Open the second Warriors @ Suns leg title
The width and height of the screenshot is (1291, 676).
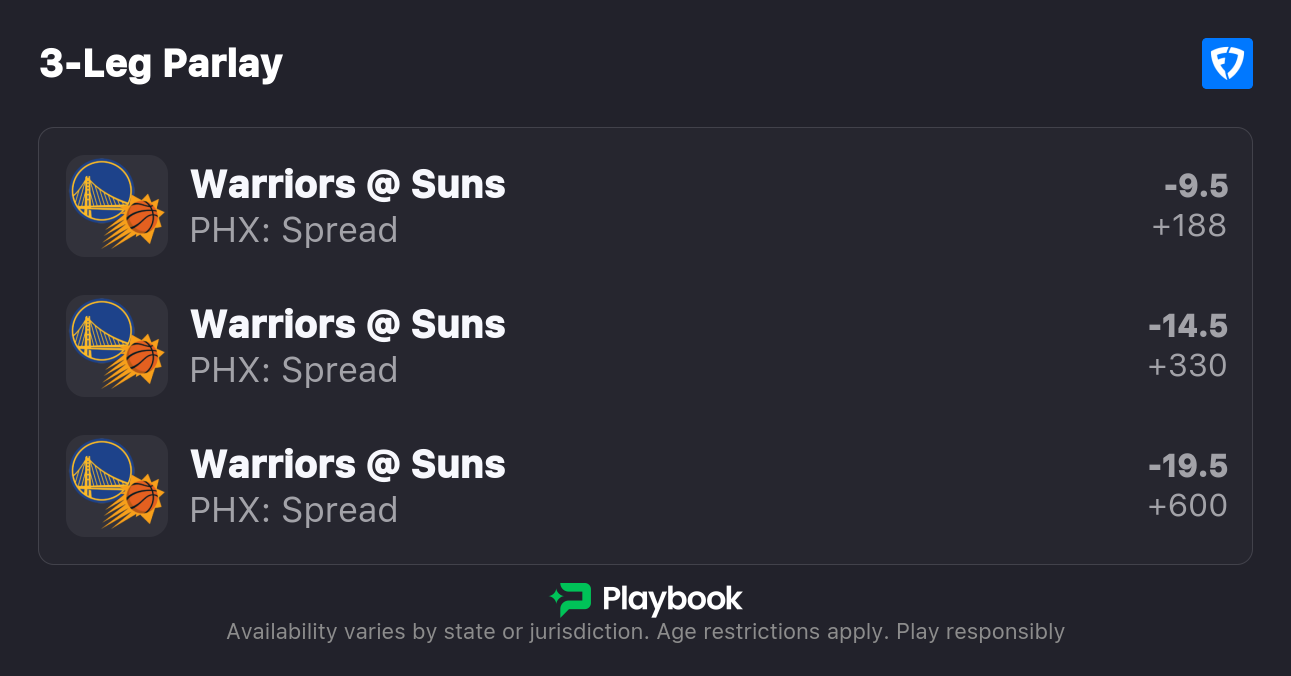pos(348,325)
